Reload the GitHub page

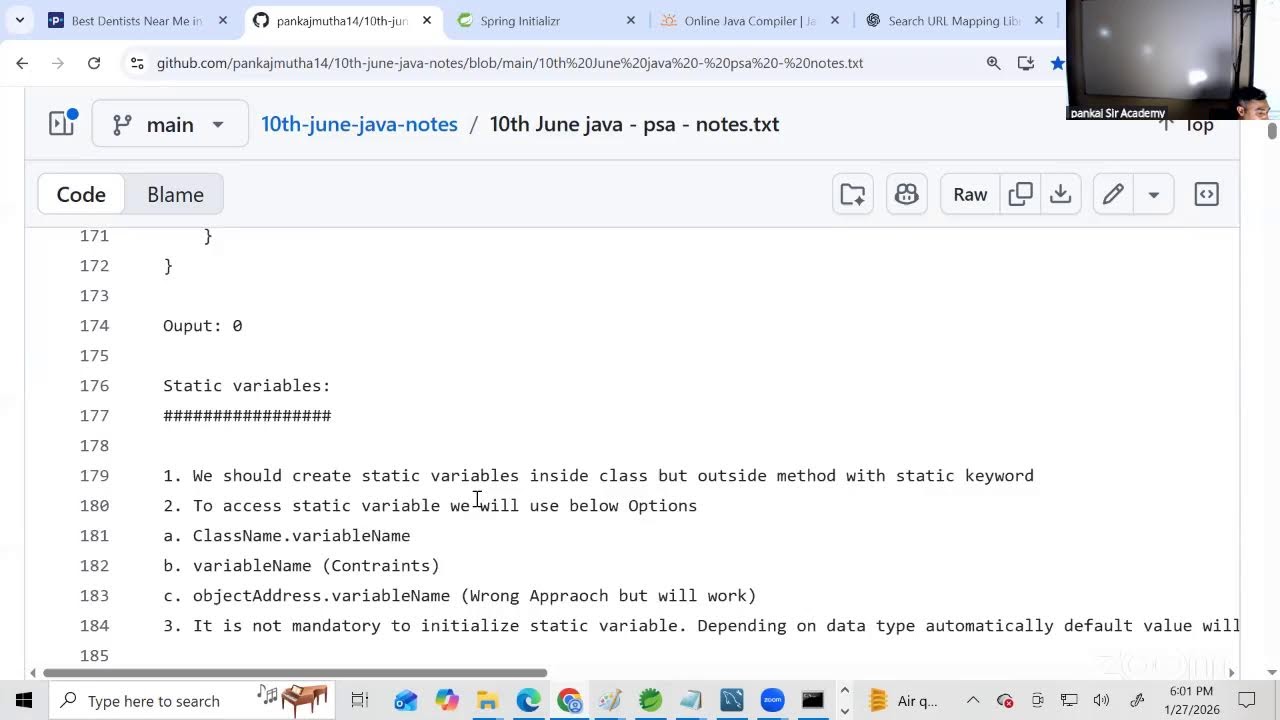click(94, 63)
